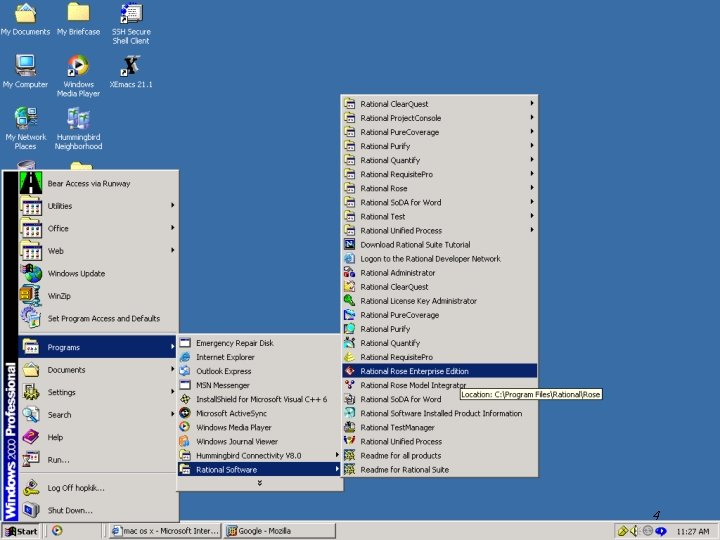Screen dimensions: 720x540
Task: Open My Network Places desktop icon
Action: point(25,128)
